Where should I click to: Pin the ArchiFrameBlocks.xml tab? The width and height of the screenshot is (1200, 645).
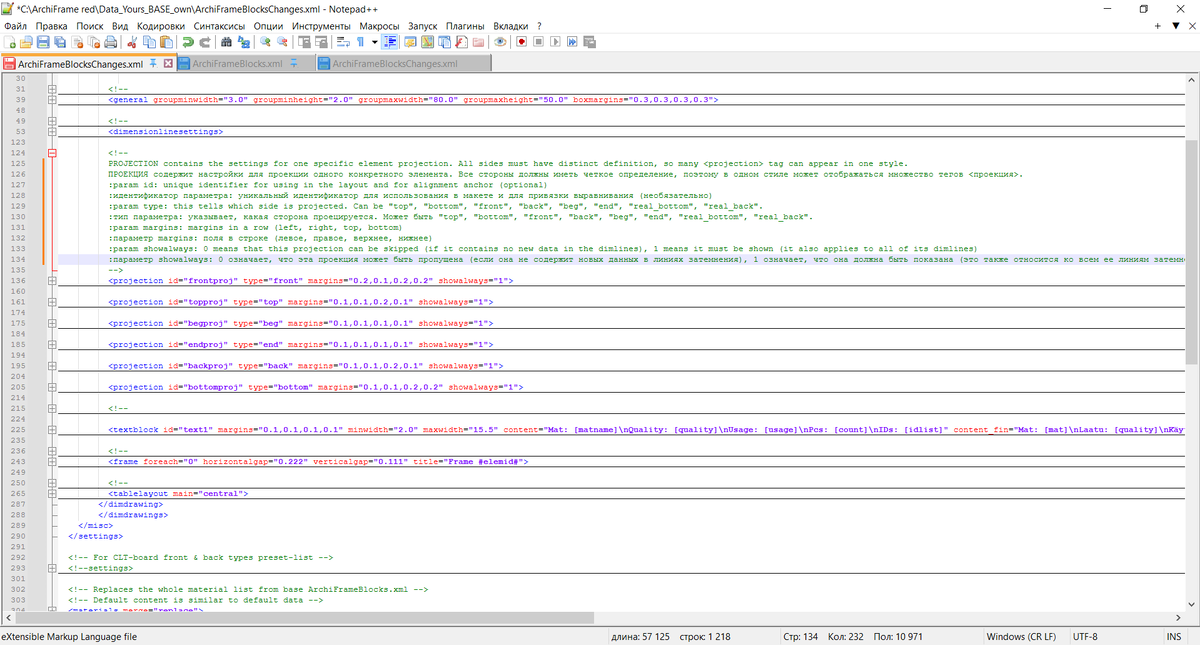[294, 63]
